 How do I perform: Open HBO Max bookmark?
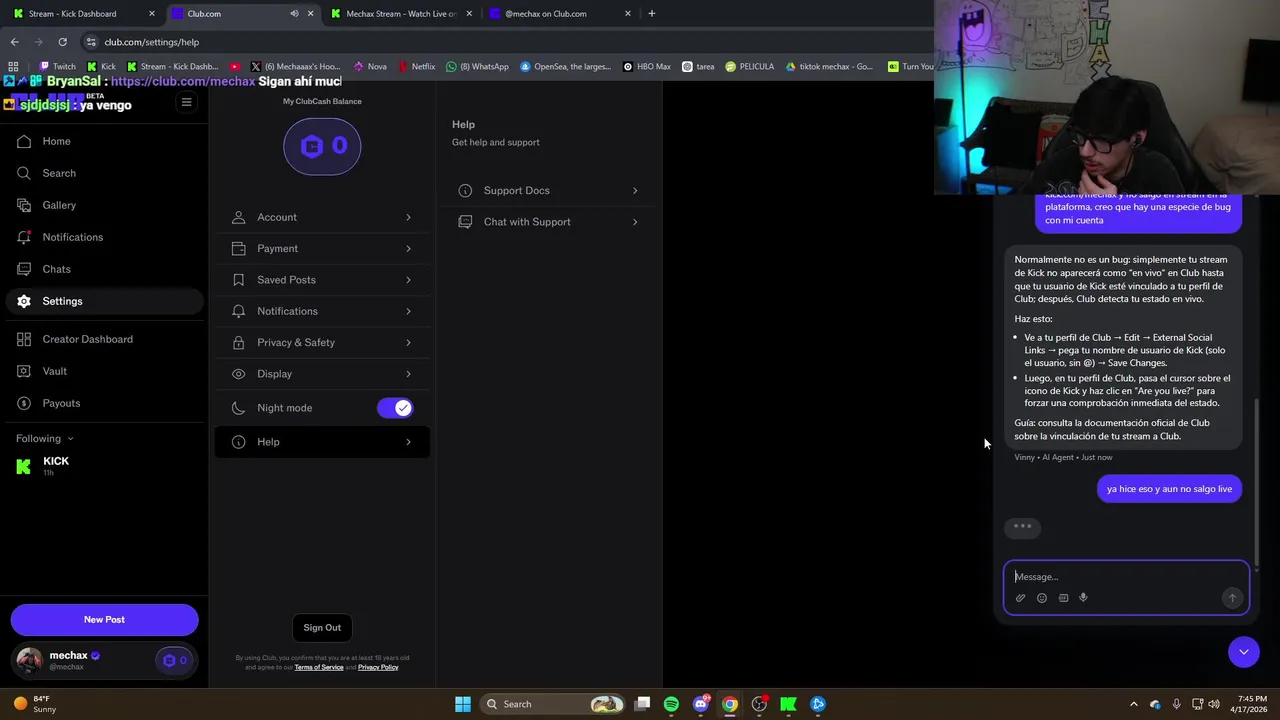(647, 67)
